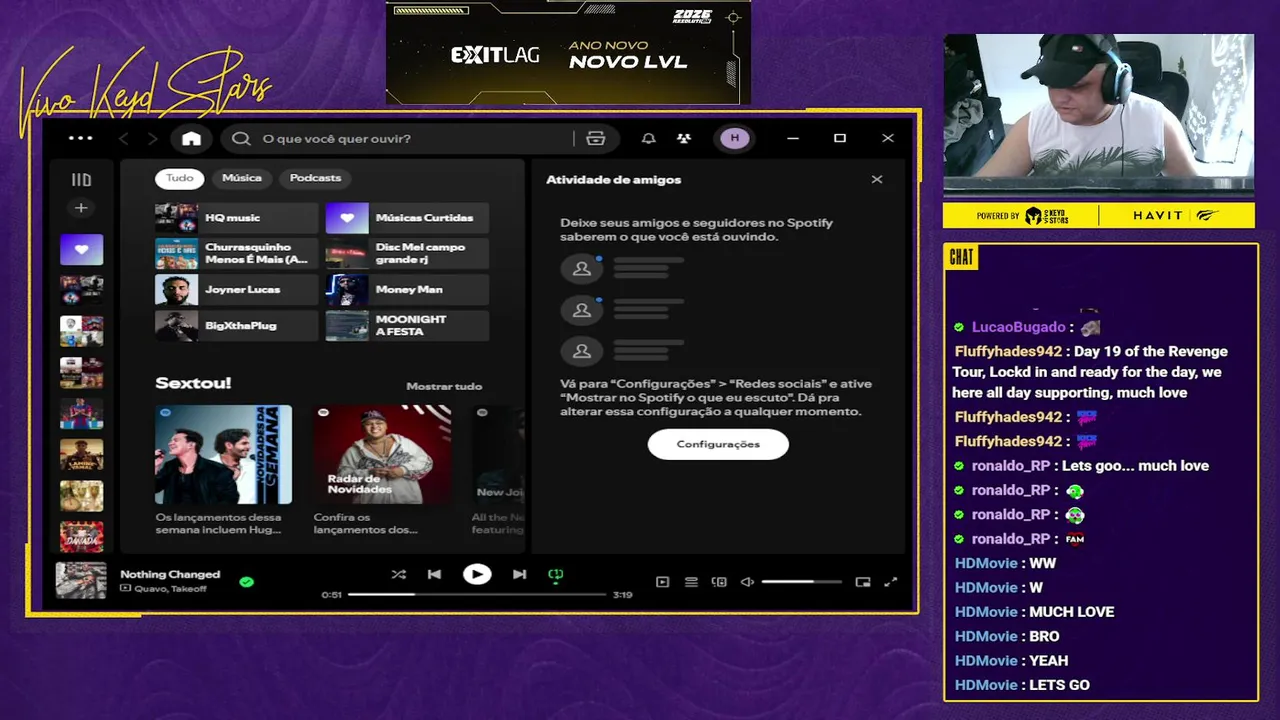The image size is (1280, 720).
Task: Open the HQ music playlist tile
Action: [237, 218]
